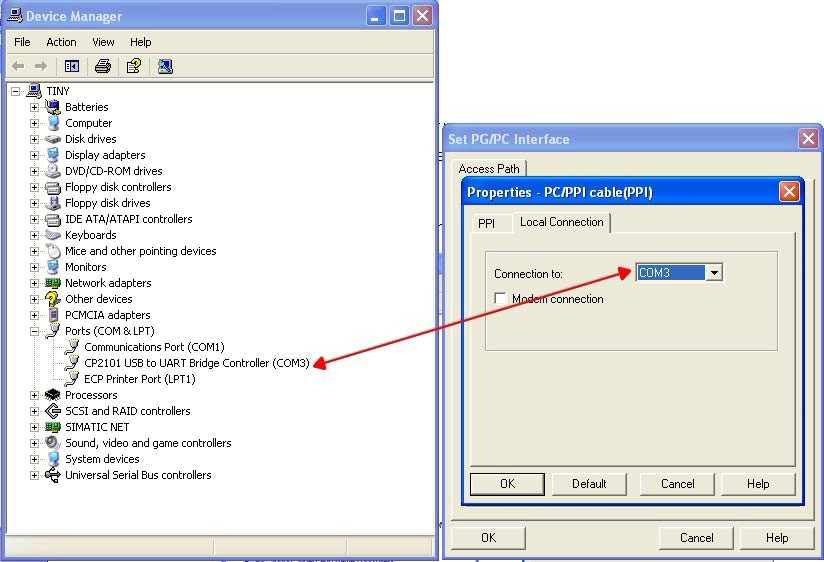Click Default button in Properties dialog

tap(589, 484)
